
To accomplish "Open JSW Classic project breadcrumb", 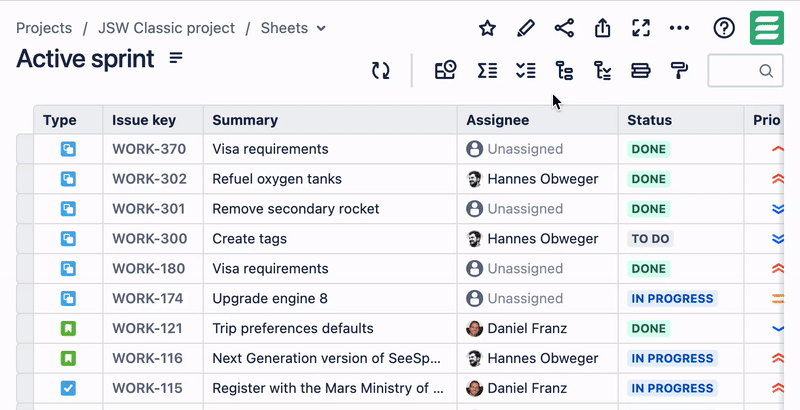I will [166, 28].
